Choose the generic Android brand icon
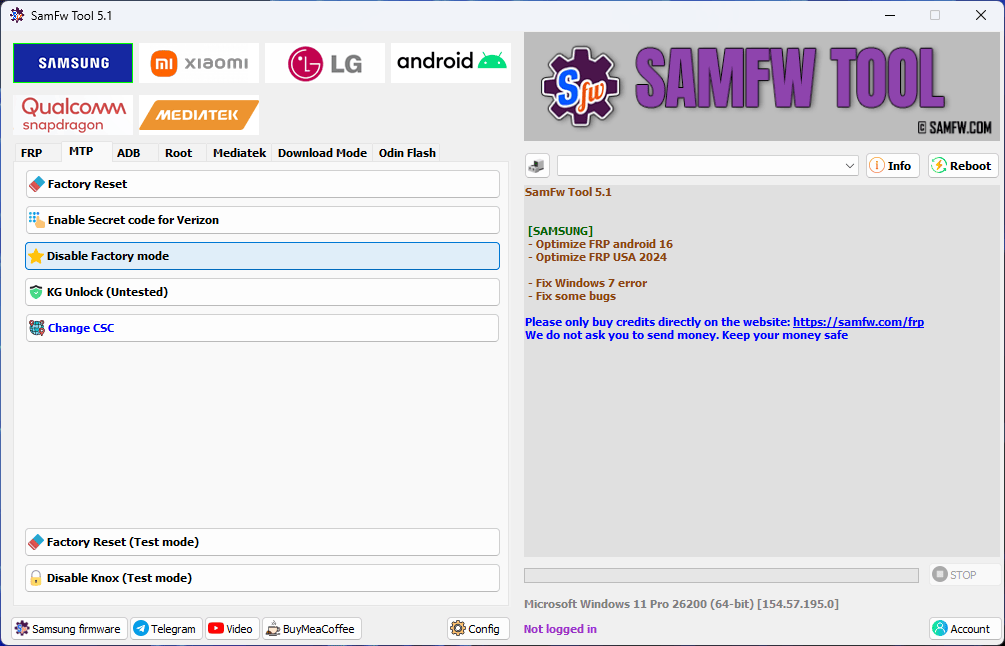The height and width of the screenshot is (646, 1005). (450, 62)
